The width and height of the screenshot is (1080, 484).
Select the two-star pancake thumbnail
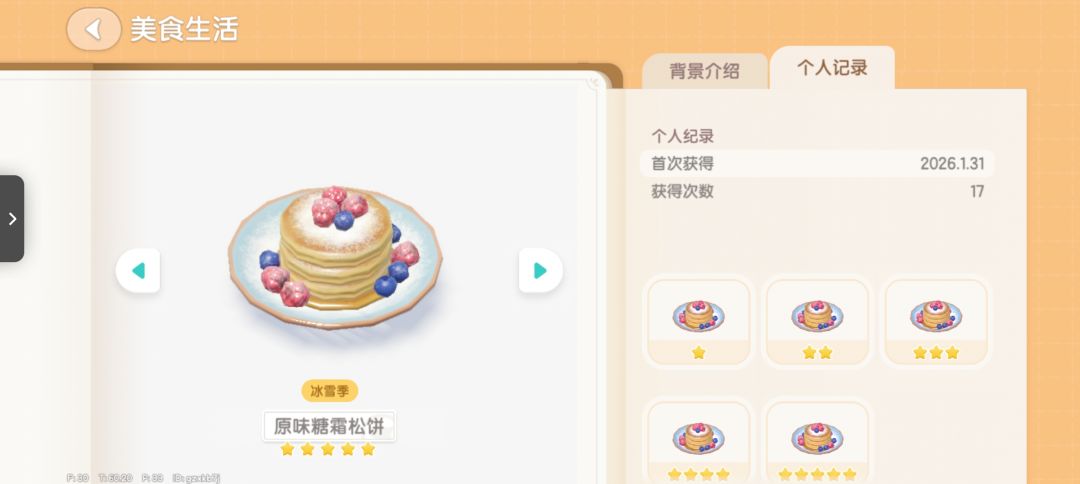(x=817, y=322)
